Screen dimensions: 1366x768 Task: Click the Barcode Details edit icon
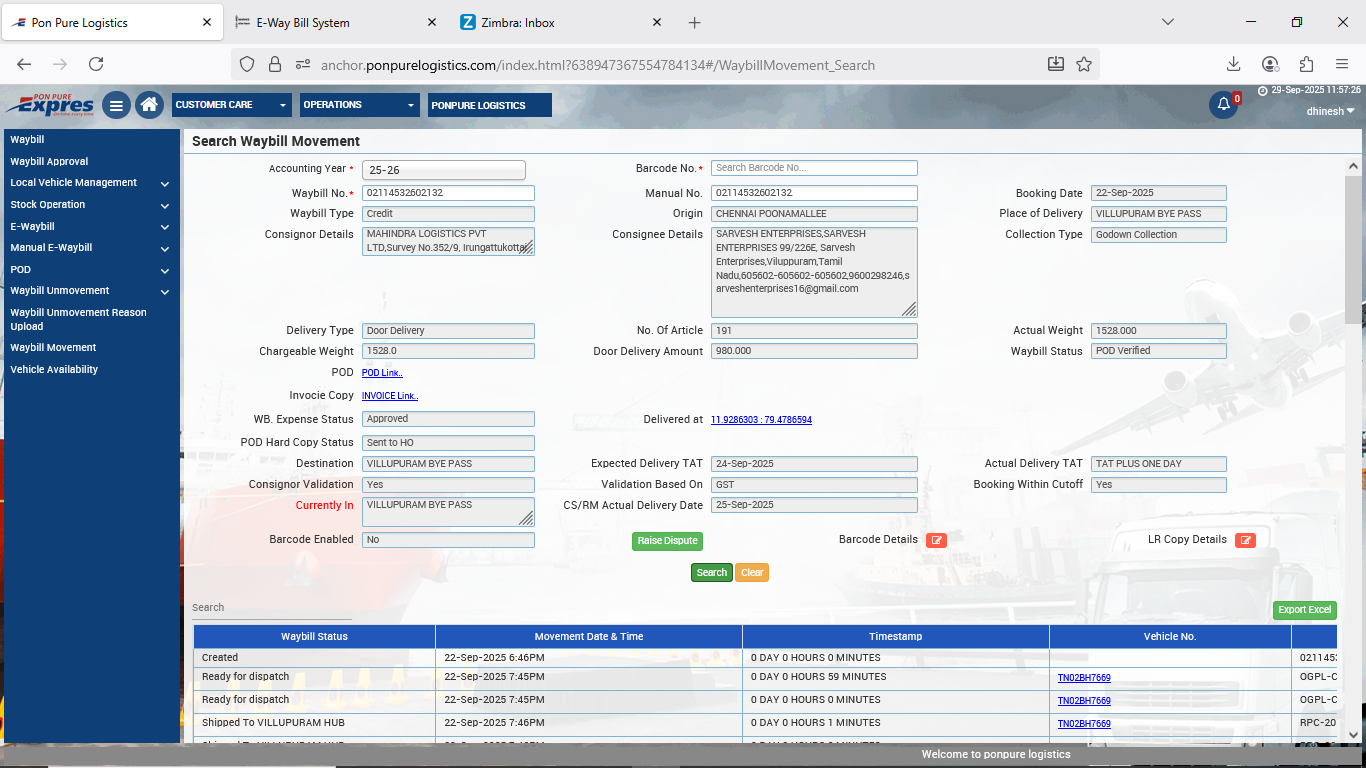tap(936, 540)
